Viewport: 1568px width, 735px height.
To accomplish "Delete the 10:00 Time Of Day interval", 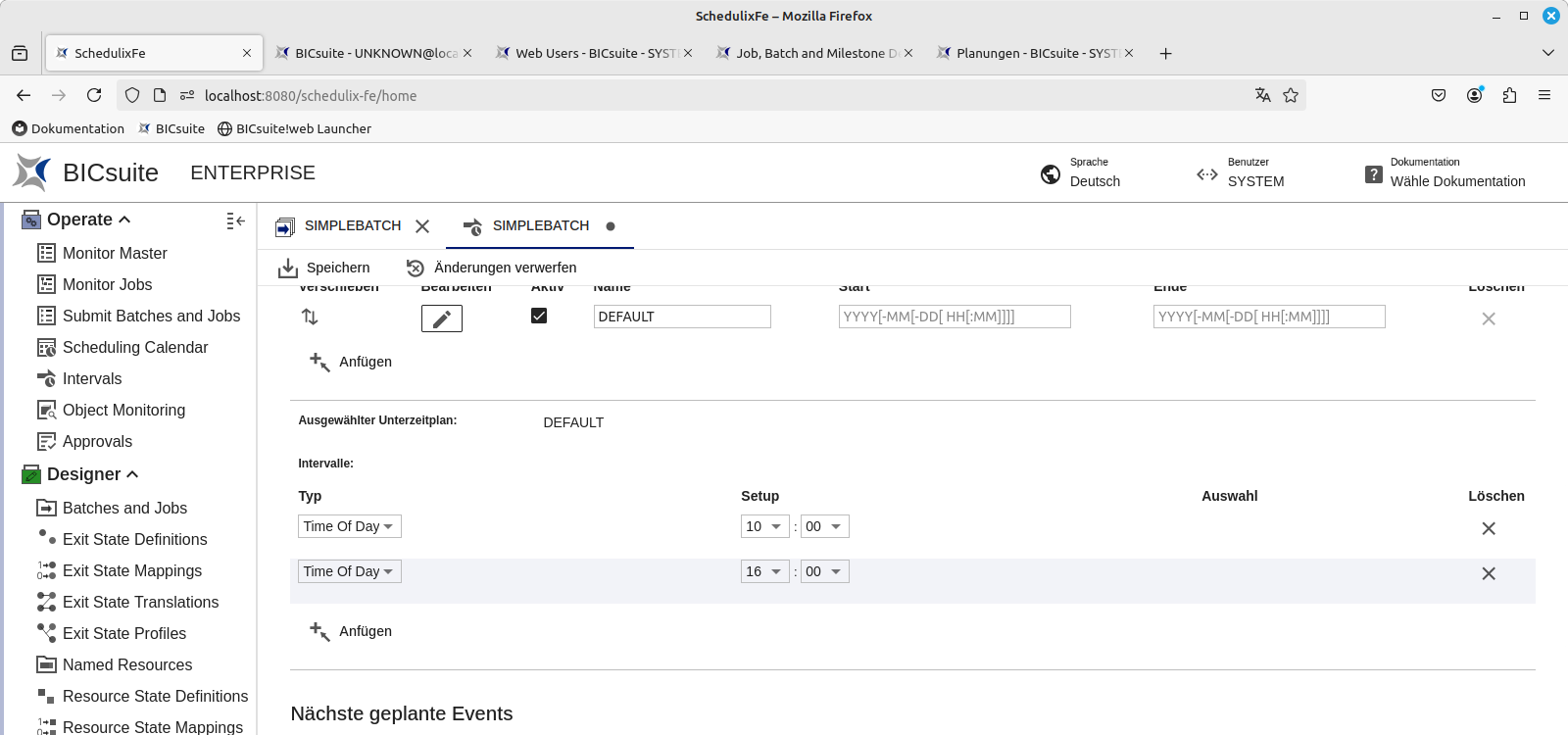I will click(1488, 528).
